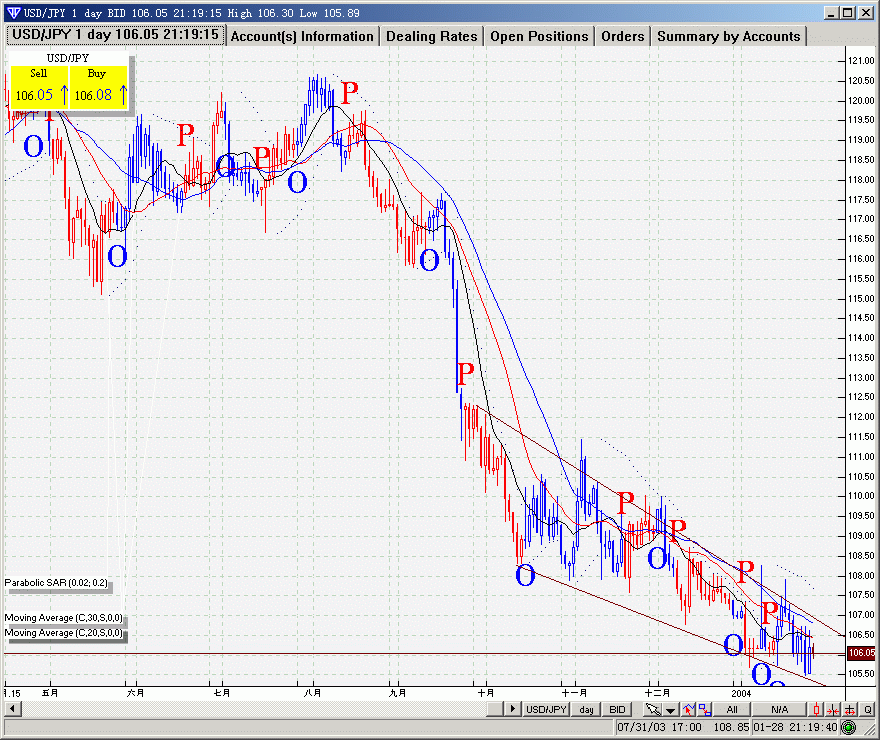This screenshot has width=880, height=740.
Task: Open the Orders tab
Action: click(622, 36)
